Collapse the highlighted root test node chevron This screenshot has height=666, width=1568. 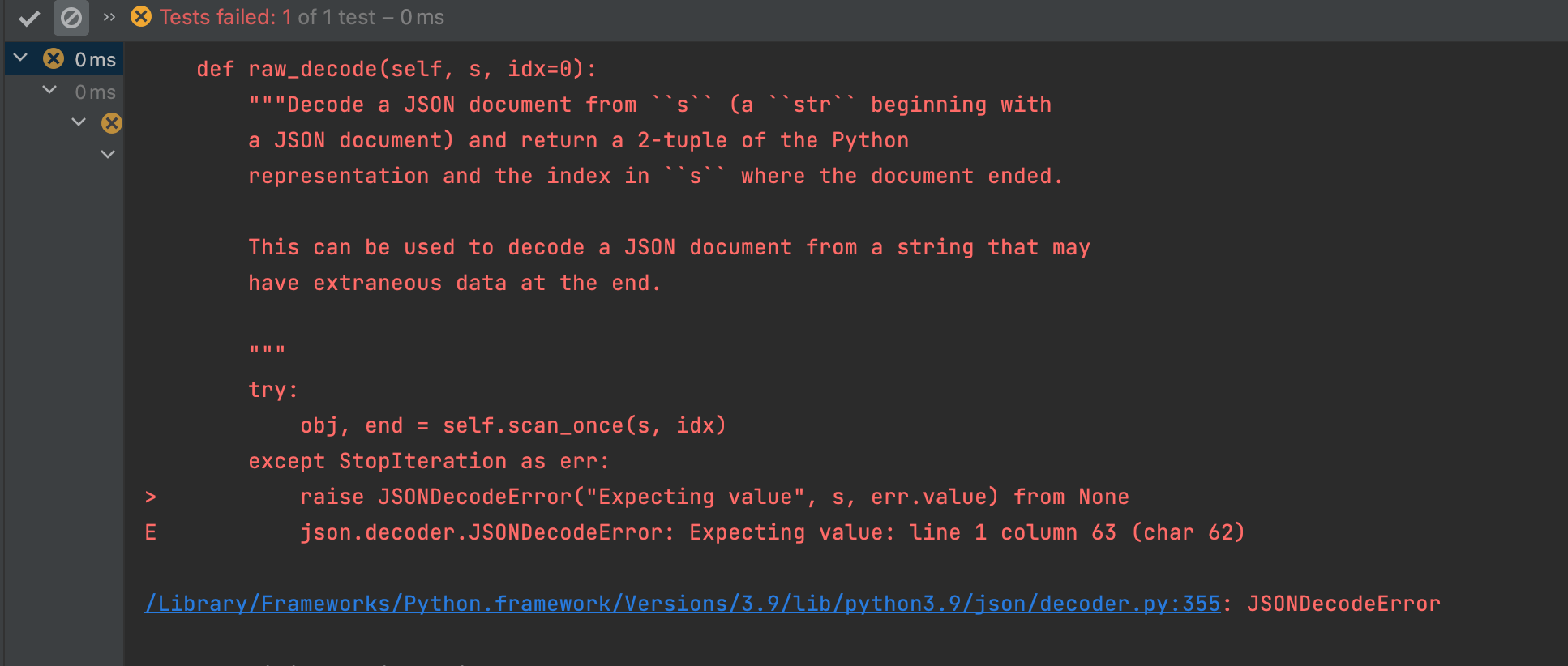21,58
